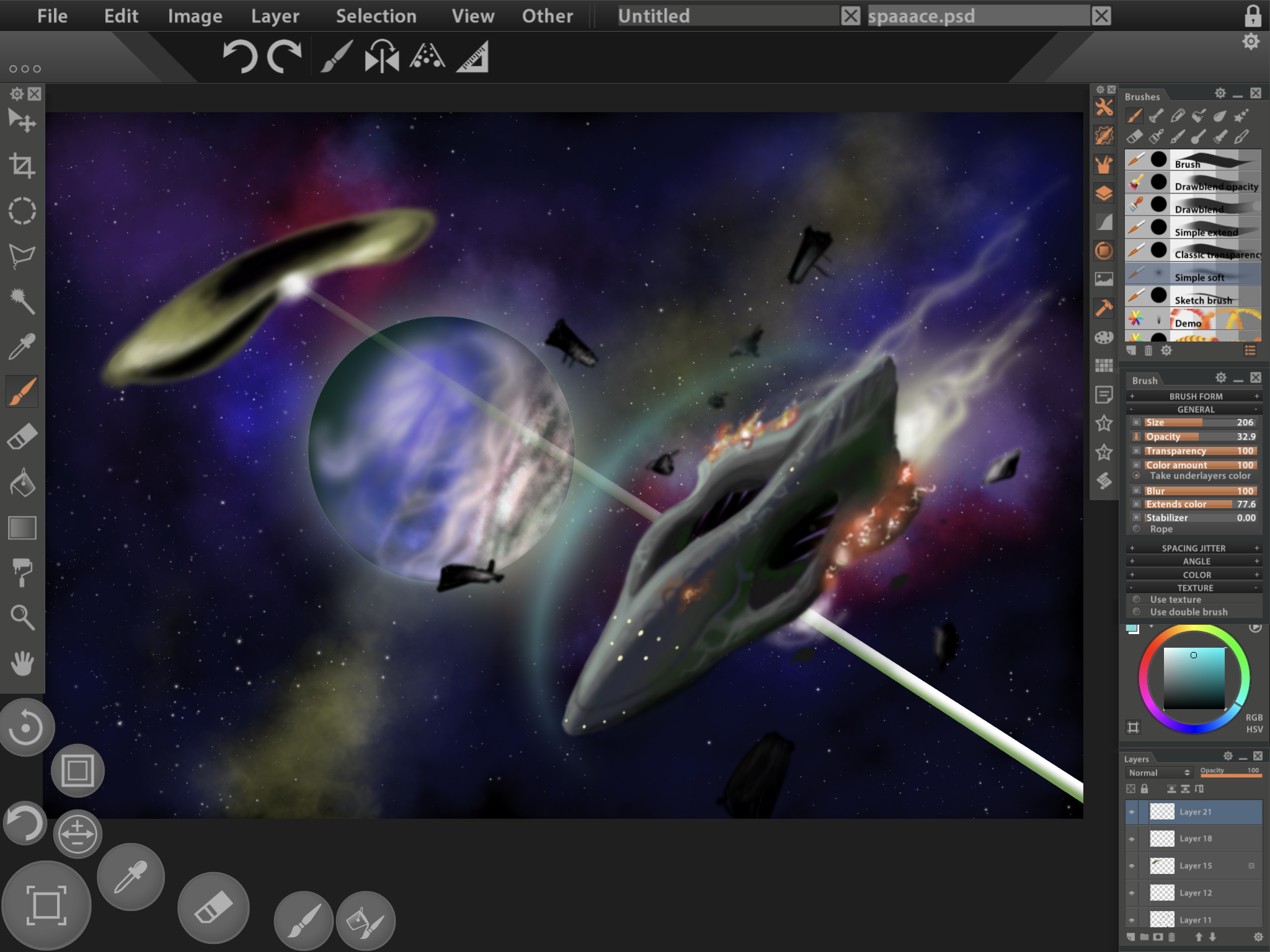The image size is (1270, 952).
Task: Activate the Hand pan tool
Action: (22, 663)
